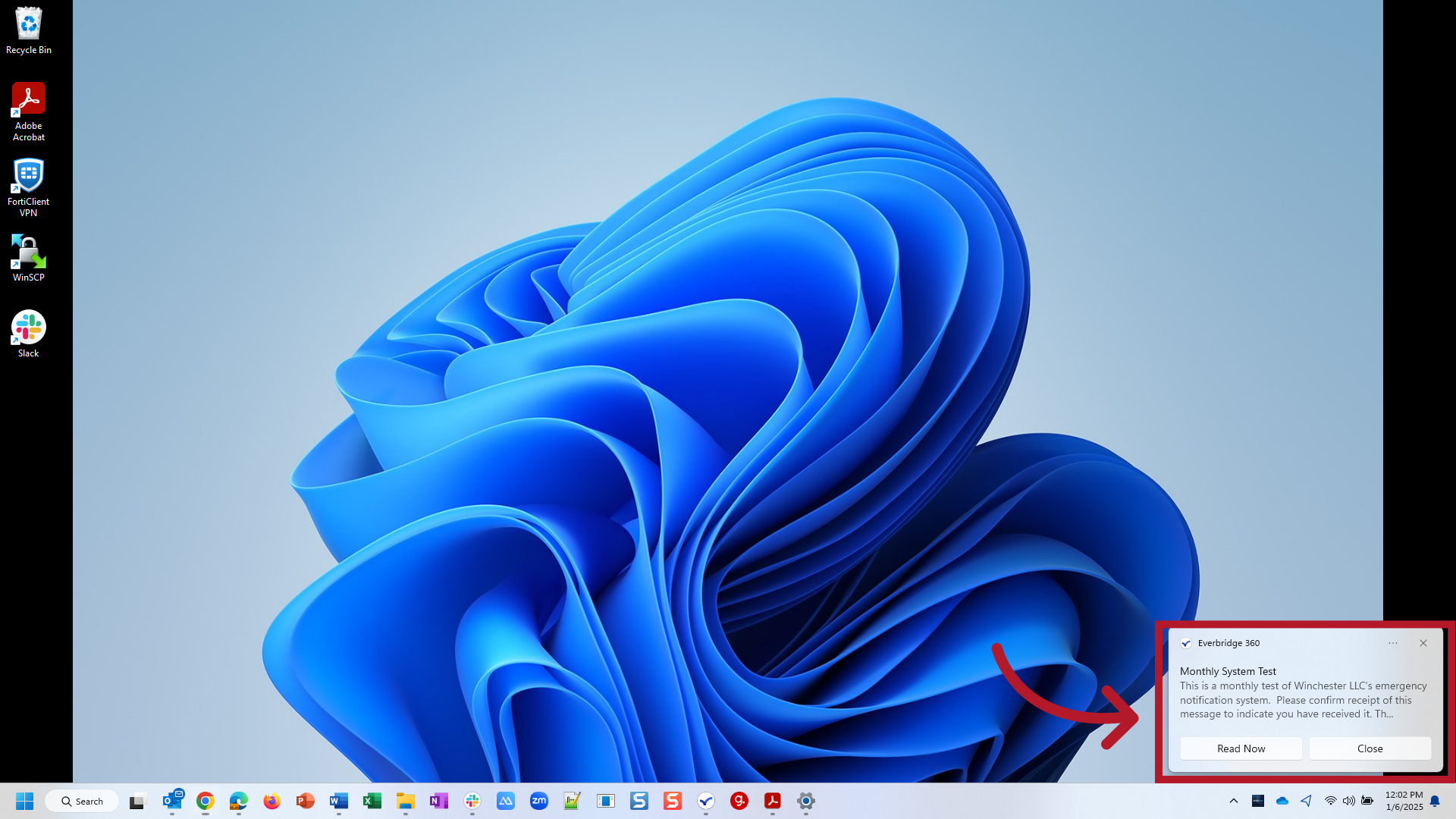
Task: Open Excel from the taskbar
Action: click(x=372, y=801)
